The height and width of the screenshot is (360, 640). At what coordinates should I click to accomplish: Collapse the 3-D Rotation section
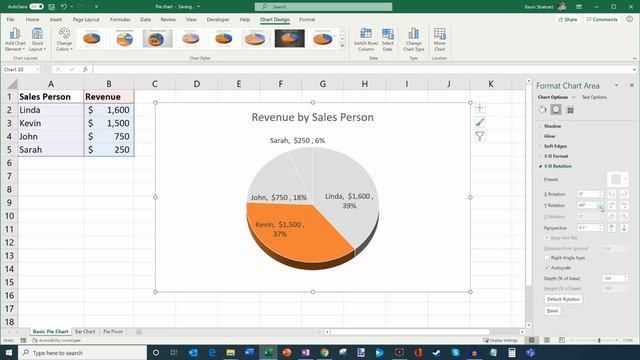tap(558, 166)
